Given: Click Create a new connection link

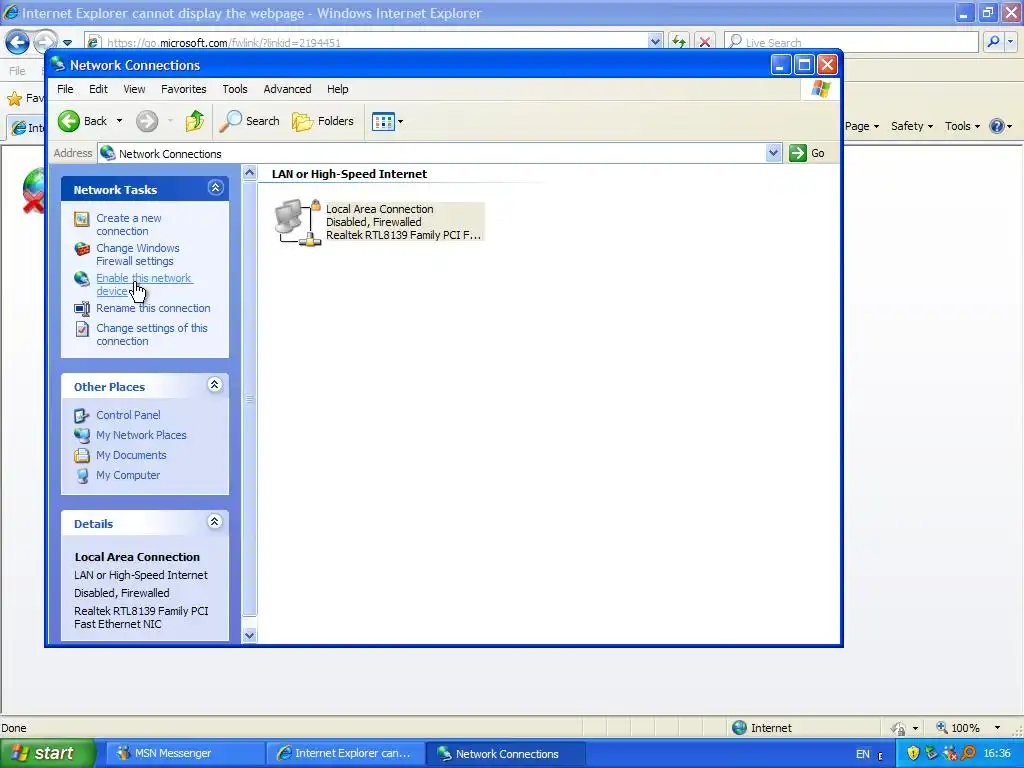Looking at the screenshot, I should (x=129, y=225).
